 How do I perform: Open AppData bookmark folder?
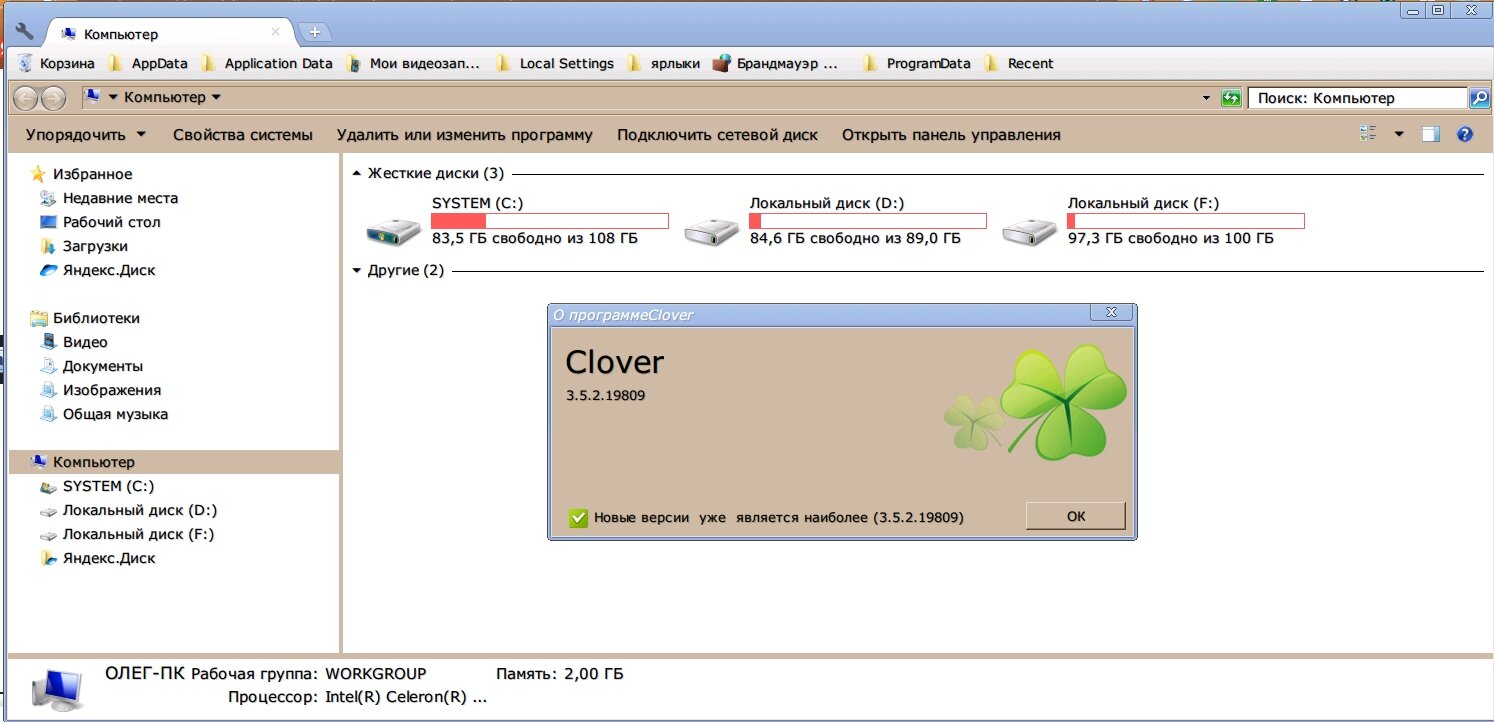148,63
